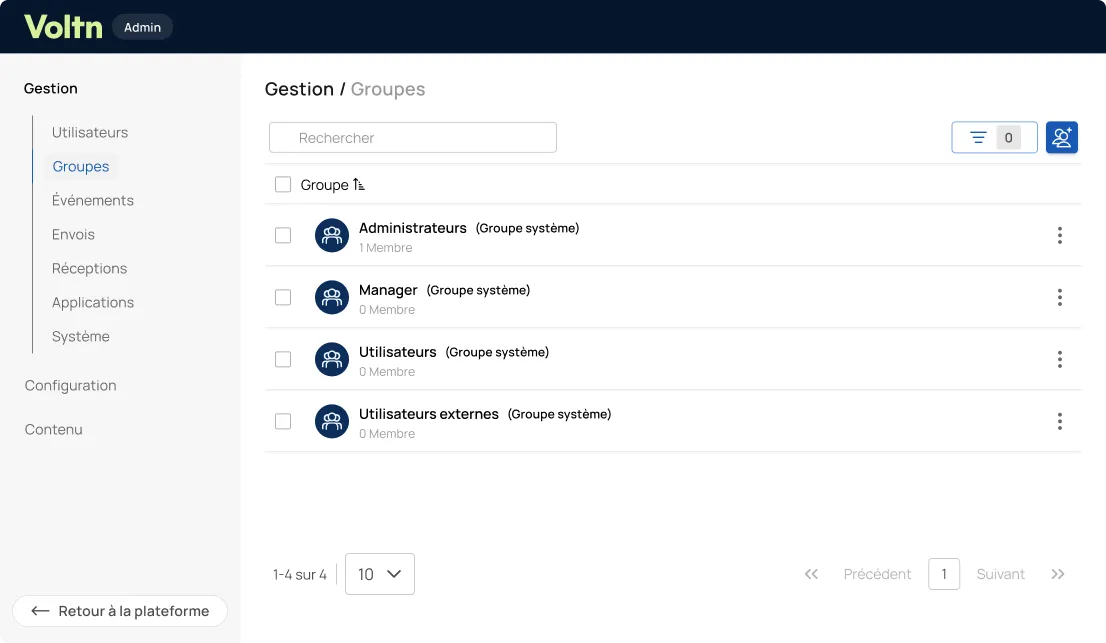This screenshot has width=1106, height=643.
Task: Tick the select-all Groupe header checkbox
Action: pyautogui.click(x=283, y=185)
